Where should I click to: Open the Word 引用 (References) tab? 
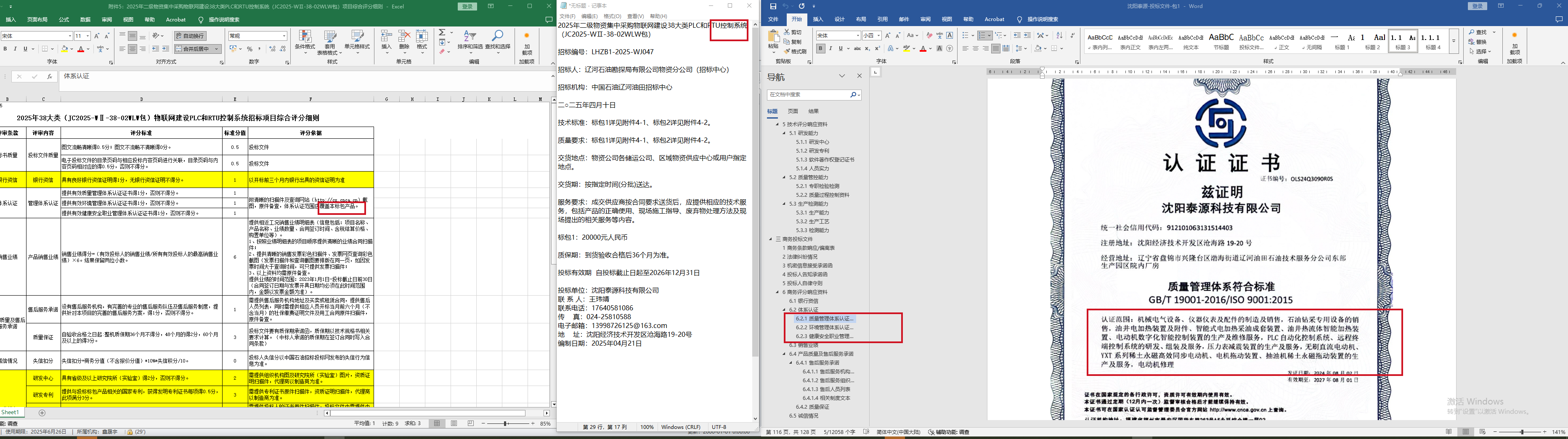pyautogui.click(x=883, y=19)
